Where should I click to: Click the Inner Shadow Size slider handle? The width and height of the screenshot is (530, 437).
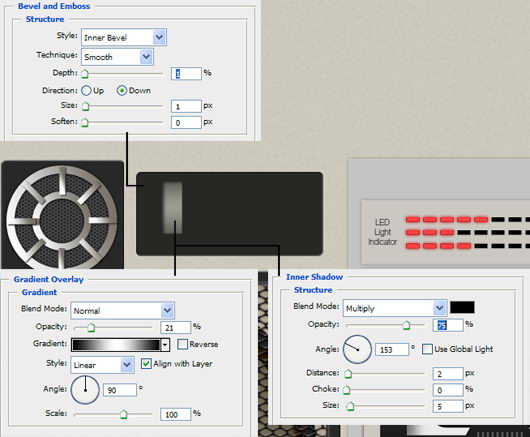pos(351,406)
